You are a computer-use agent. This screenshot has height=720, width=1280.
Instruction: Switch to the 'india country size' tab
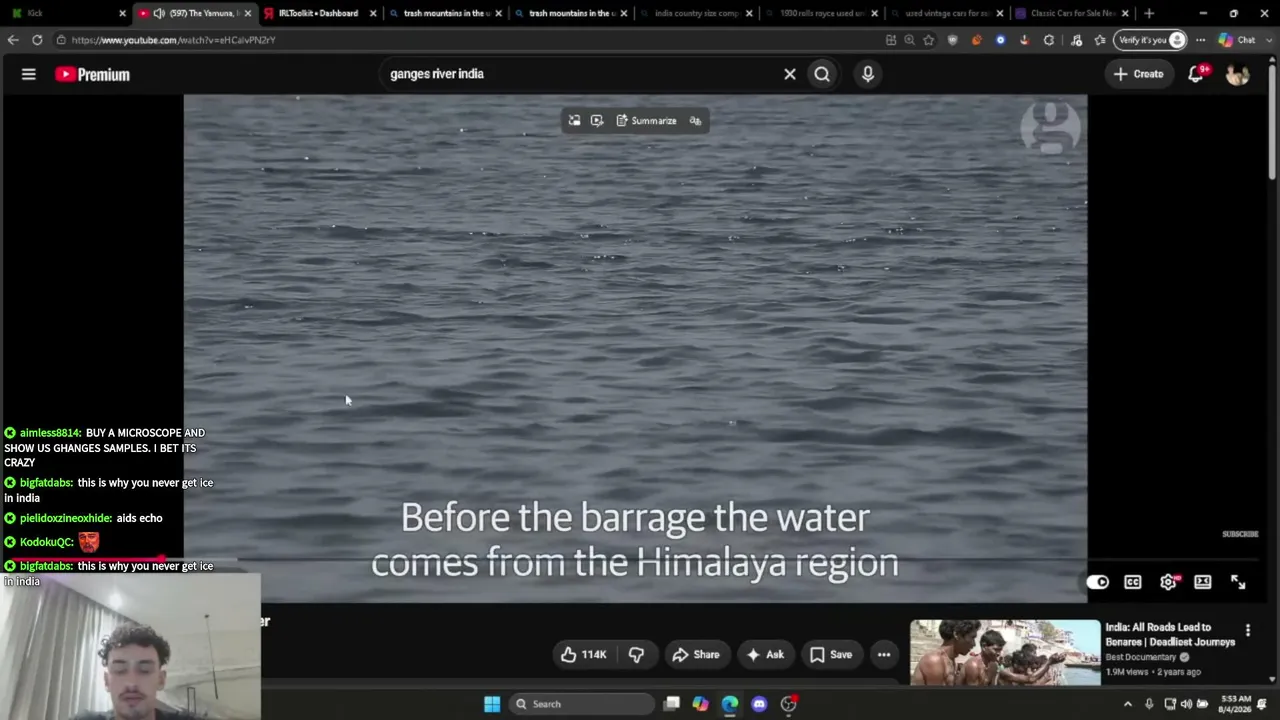[696, 13]
